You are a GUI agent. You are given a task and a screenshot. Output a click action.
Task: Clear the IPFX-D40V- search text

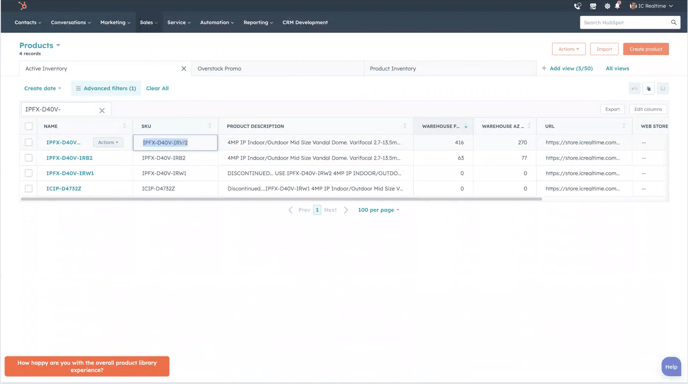click(102, 111)
